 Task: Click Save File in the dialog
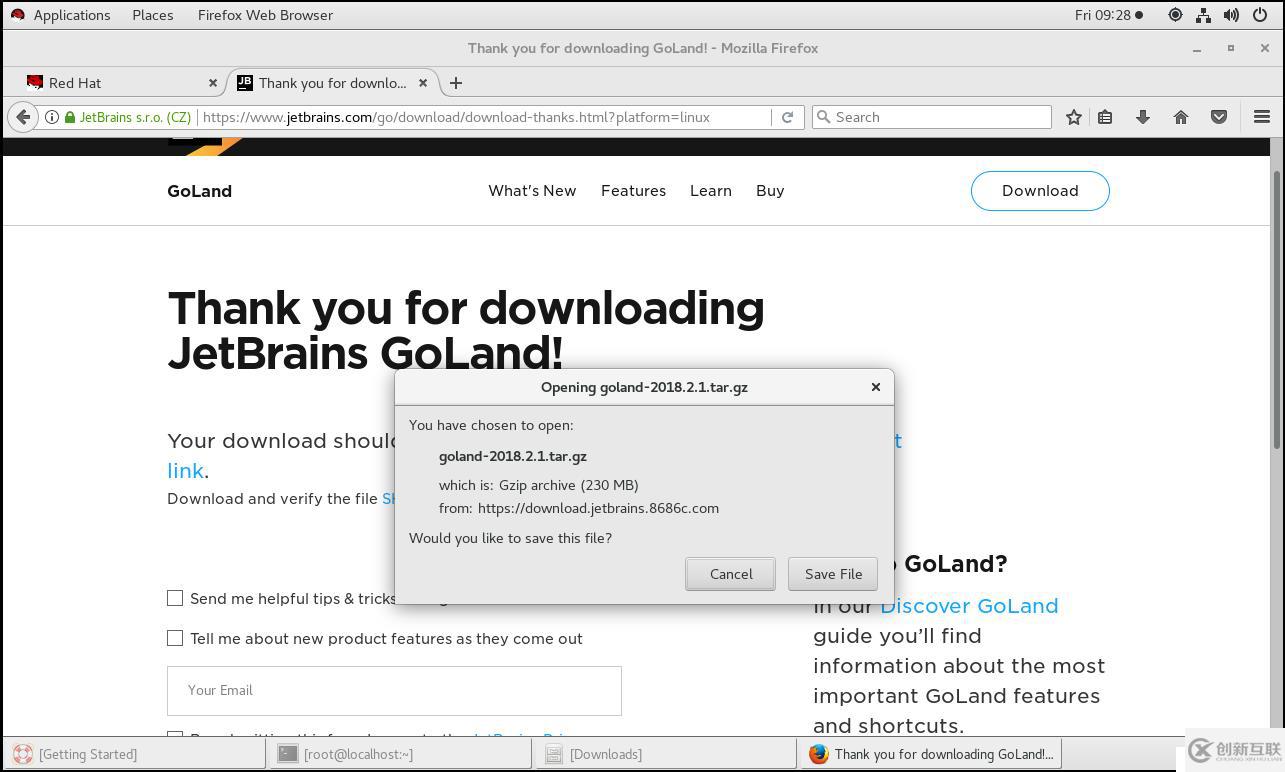[833, 574]
